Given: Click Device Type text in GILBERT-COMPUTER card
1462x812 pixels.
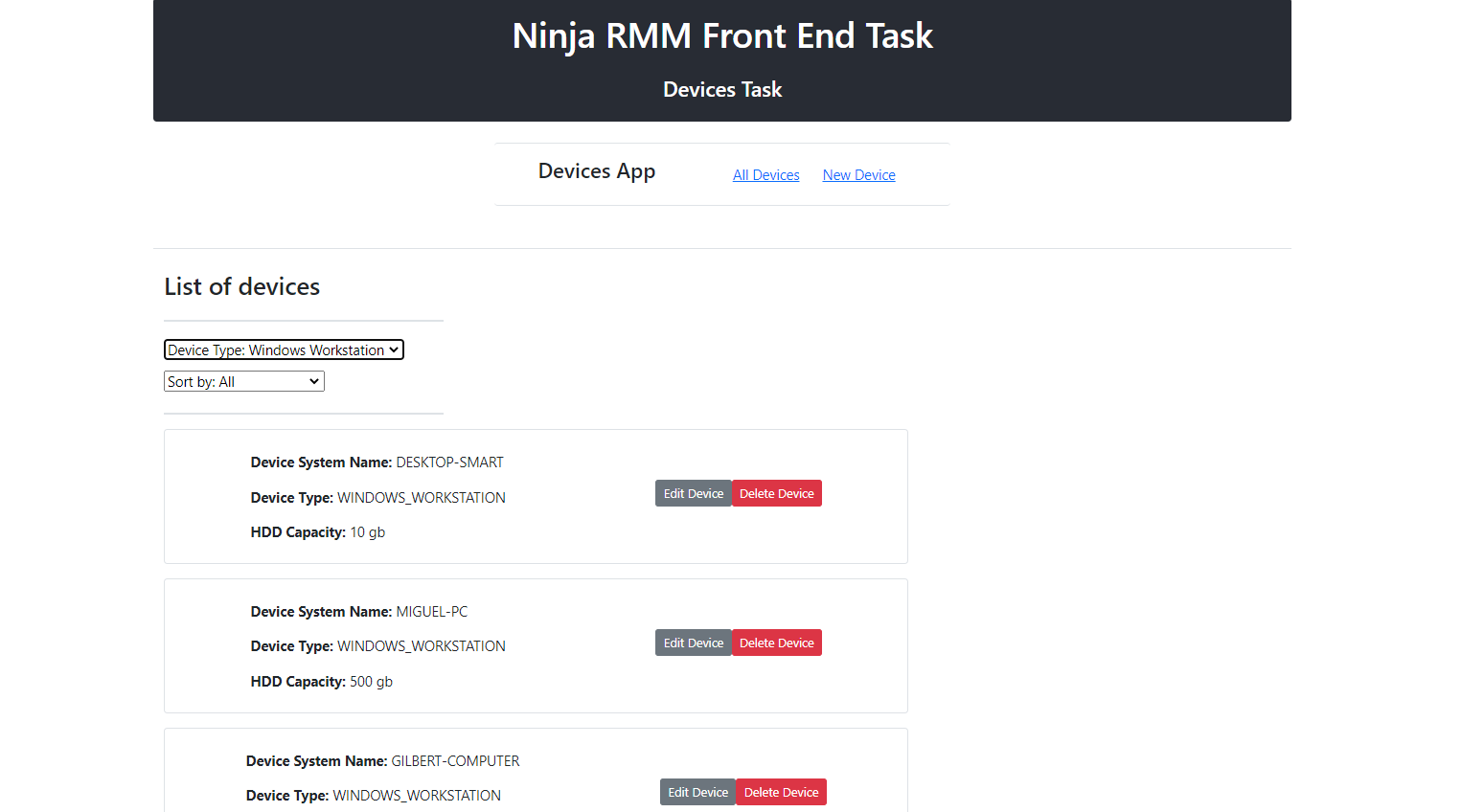Looking at the screenshot, I should pos(374,796).
